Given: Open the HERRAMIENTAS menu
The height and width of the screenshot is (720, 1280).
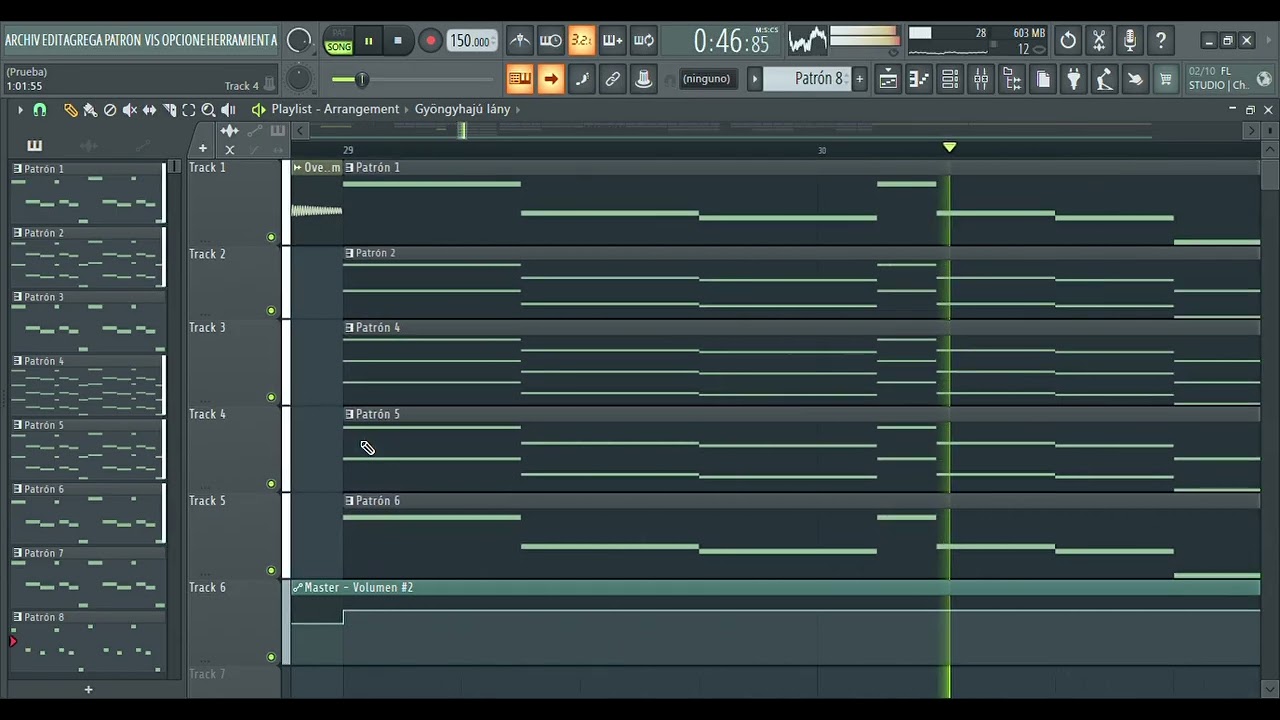Looking at the screenshot, I should pos(240,40).
